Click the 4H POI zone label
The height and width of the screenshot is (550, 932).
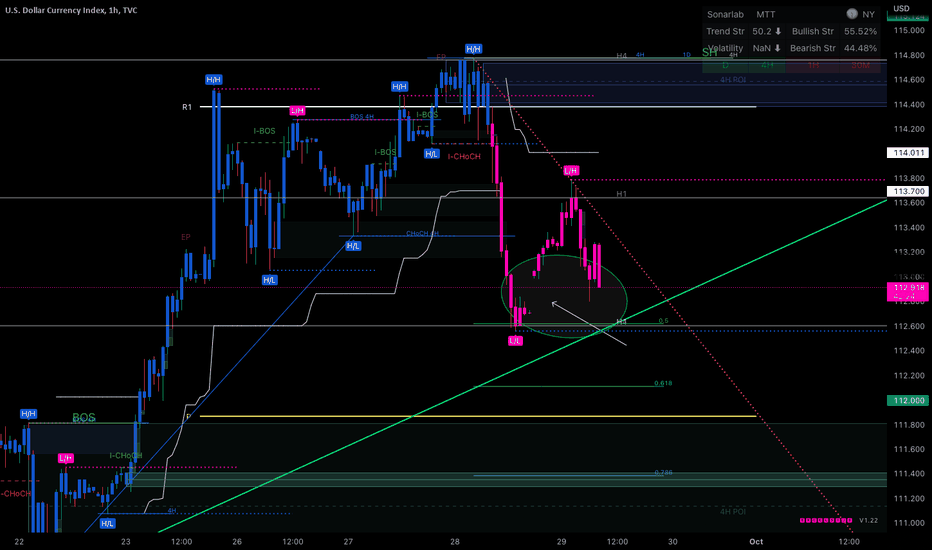coord(733,511)
